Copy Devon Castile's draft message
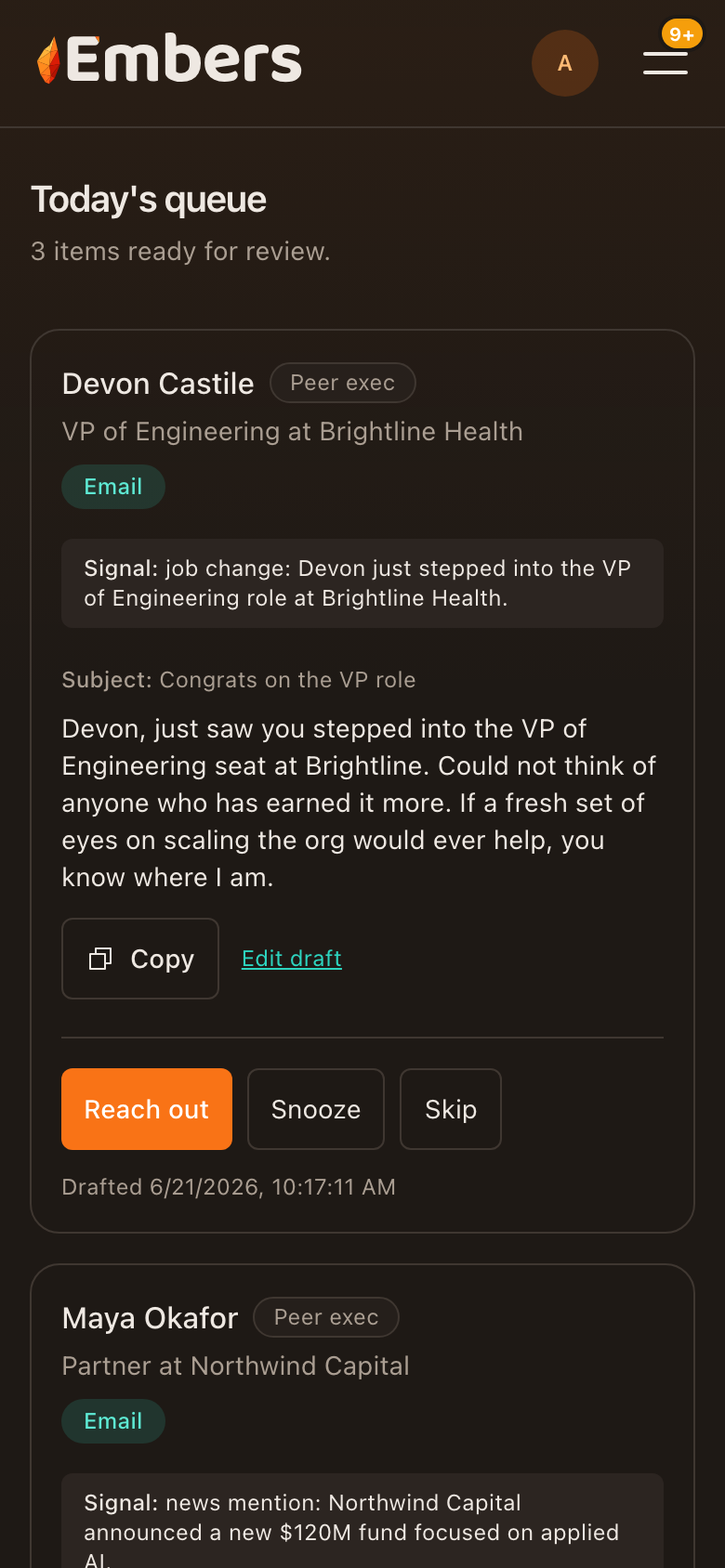The height and width of the screenshot is (1568, 725). [140, 959]
